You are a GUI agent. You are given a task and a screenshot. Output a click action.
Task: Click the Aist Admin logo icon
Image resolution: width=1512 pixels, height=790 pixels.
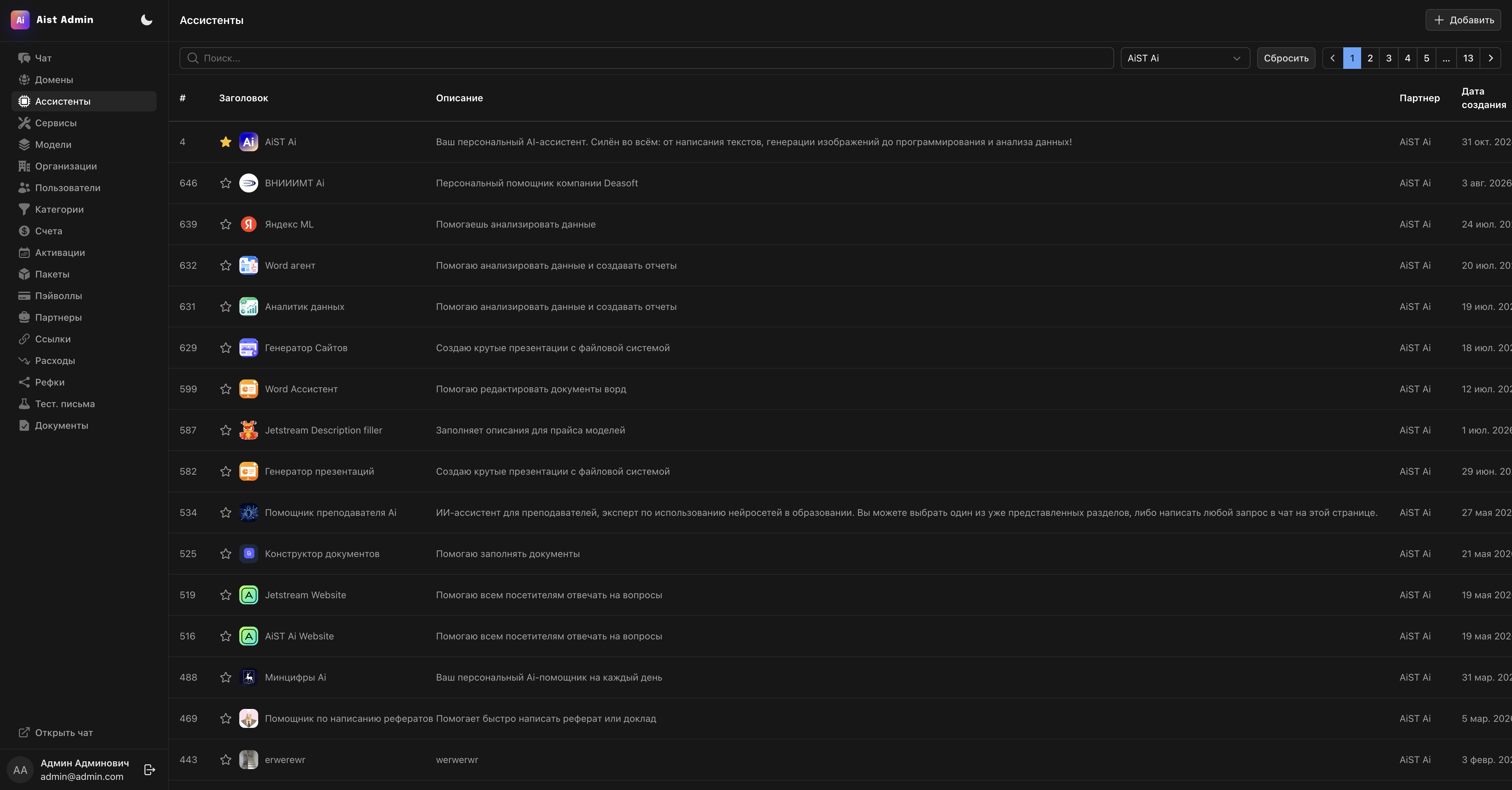[x=20, y=20]
